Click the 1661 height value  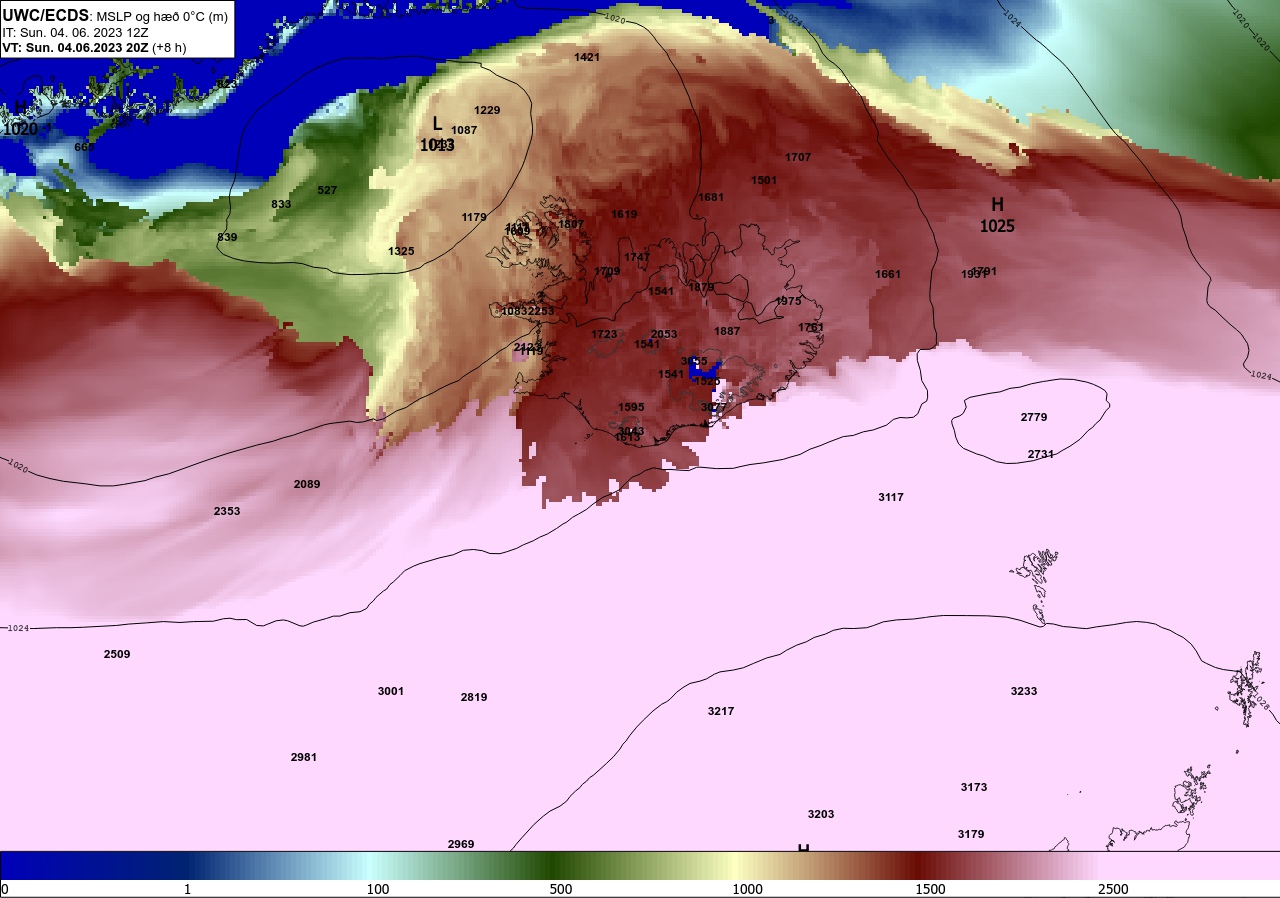tap(888, 274)
